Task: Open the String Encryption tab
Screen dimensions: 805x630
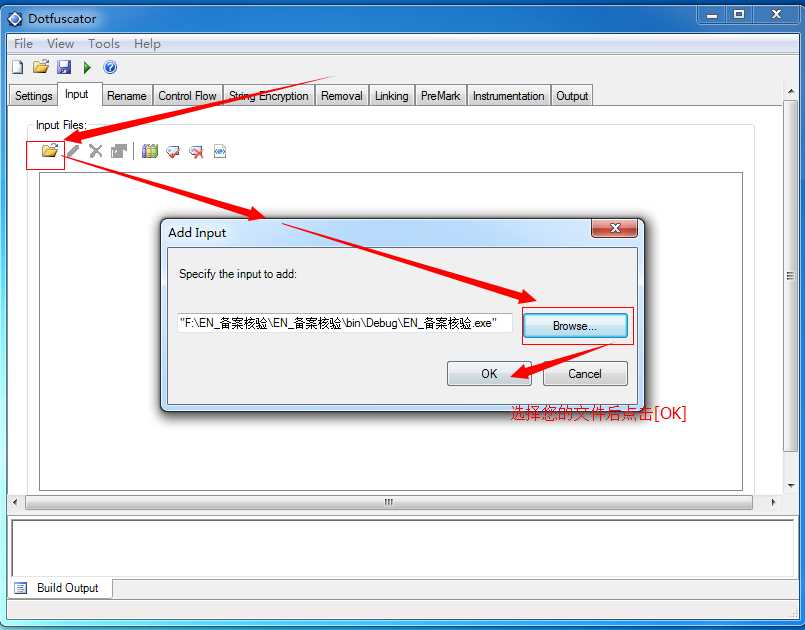Action: pos(269,96)
